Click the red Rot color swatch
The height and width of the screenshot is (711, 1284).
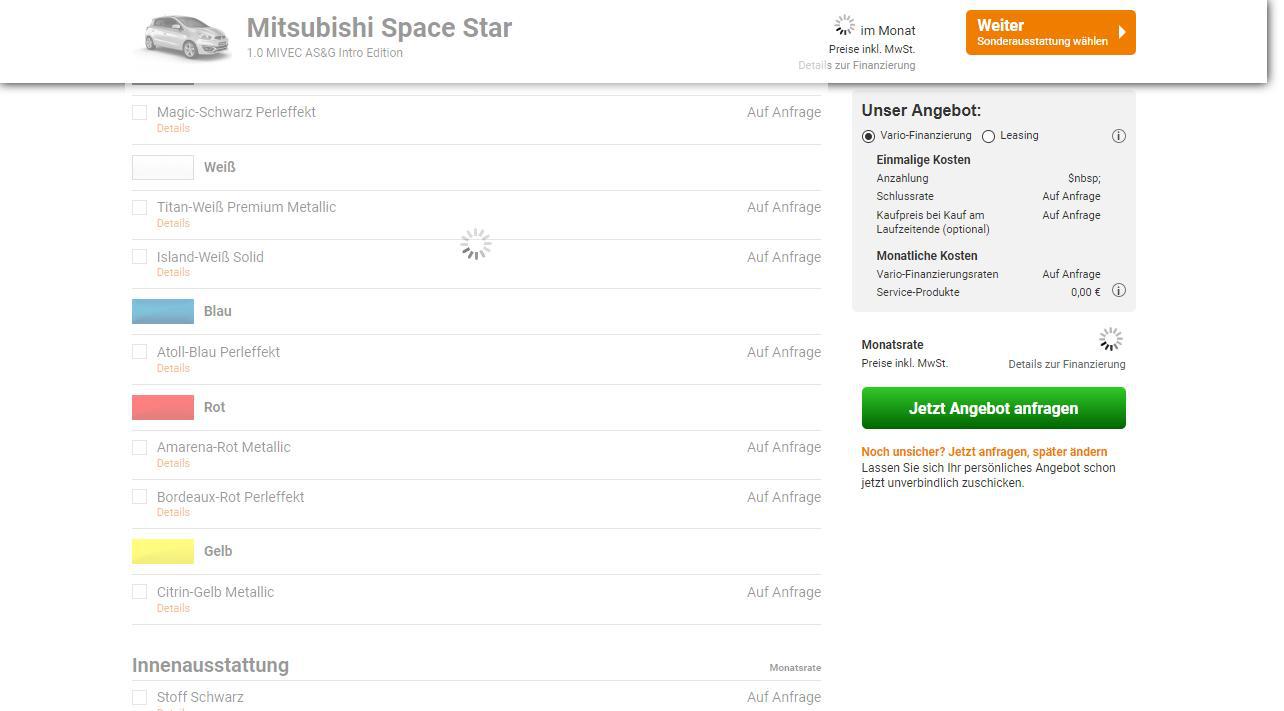click(x=163, y=407)
